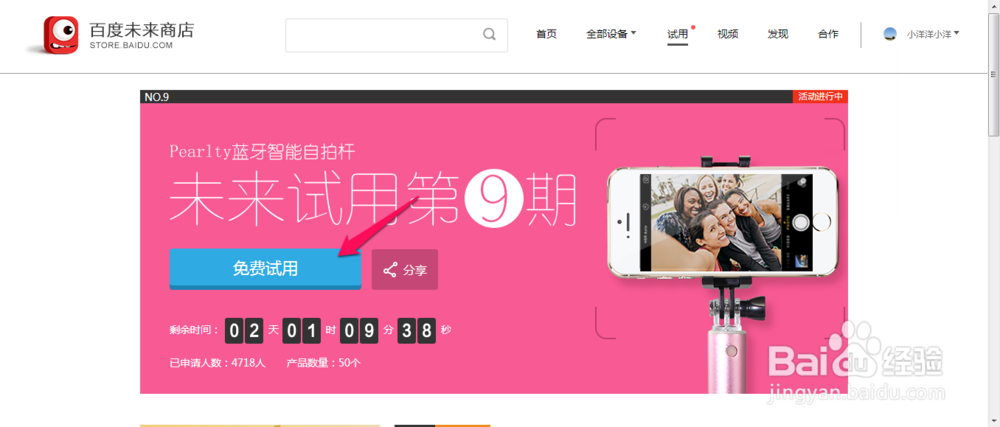
Task: Click the 百度未来商店 store title
Action: (141, 29)
